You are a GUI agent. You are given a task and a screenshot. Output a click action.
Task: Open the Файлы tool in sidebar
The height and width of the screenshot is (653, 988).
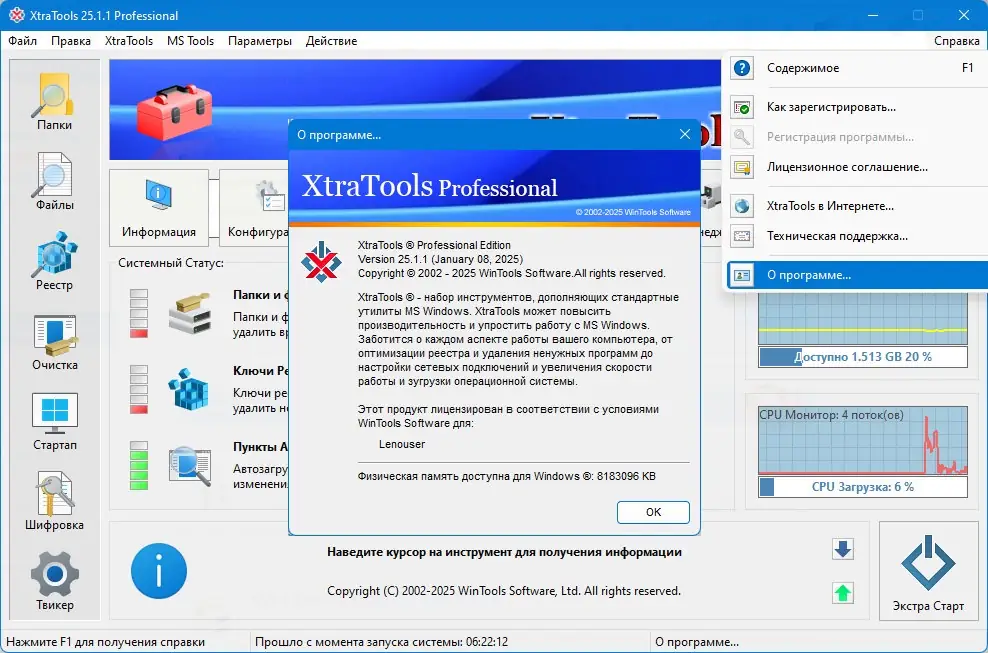tap(54, 182)
